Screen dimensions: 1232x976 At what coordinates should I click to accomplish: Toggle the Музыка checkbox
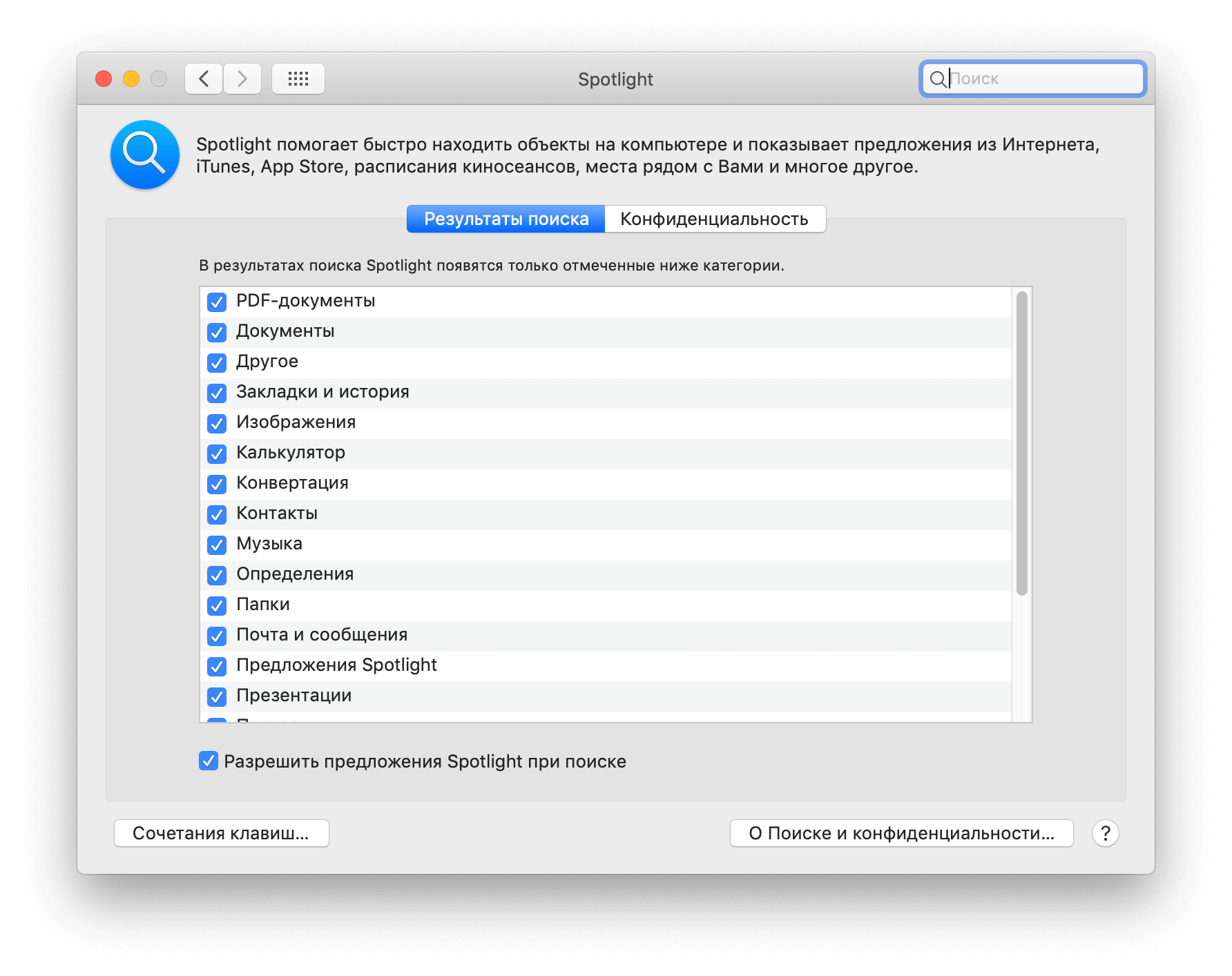(x=217, y=545)
